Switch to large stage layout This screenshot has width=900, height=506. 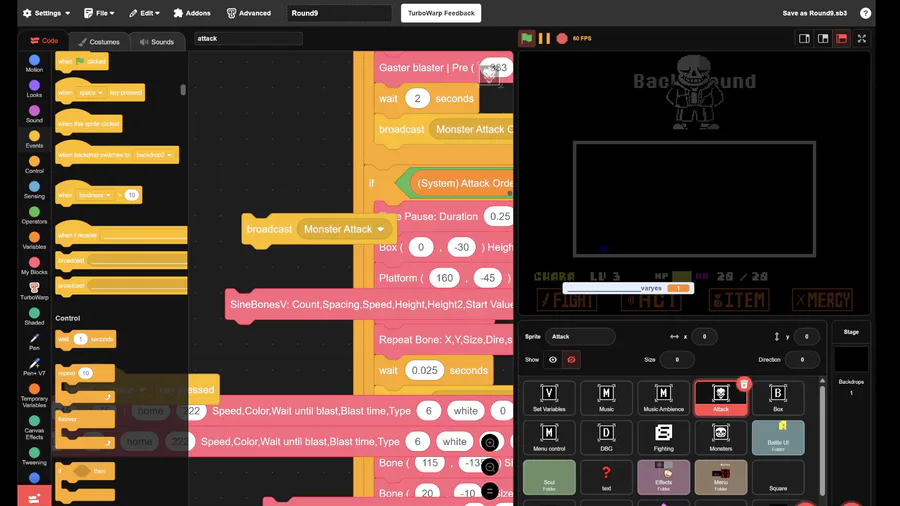[823, 38]
